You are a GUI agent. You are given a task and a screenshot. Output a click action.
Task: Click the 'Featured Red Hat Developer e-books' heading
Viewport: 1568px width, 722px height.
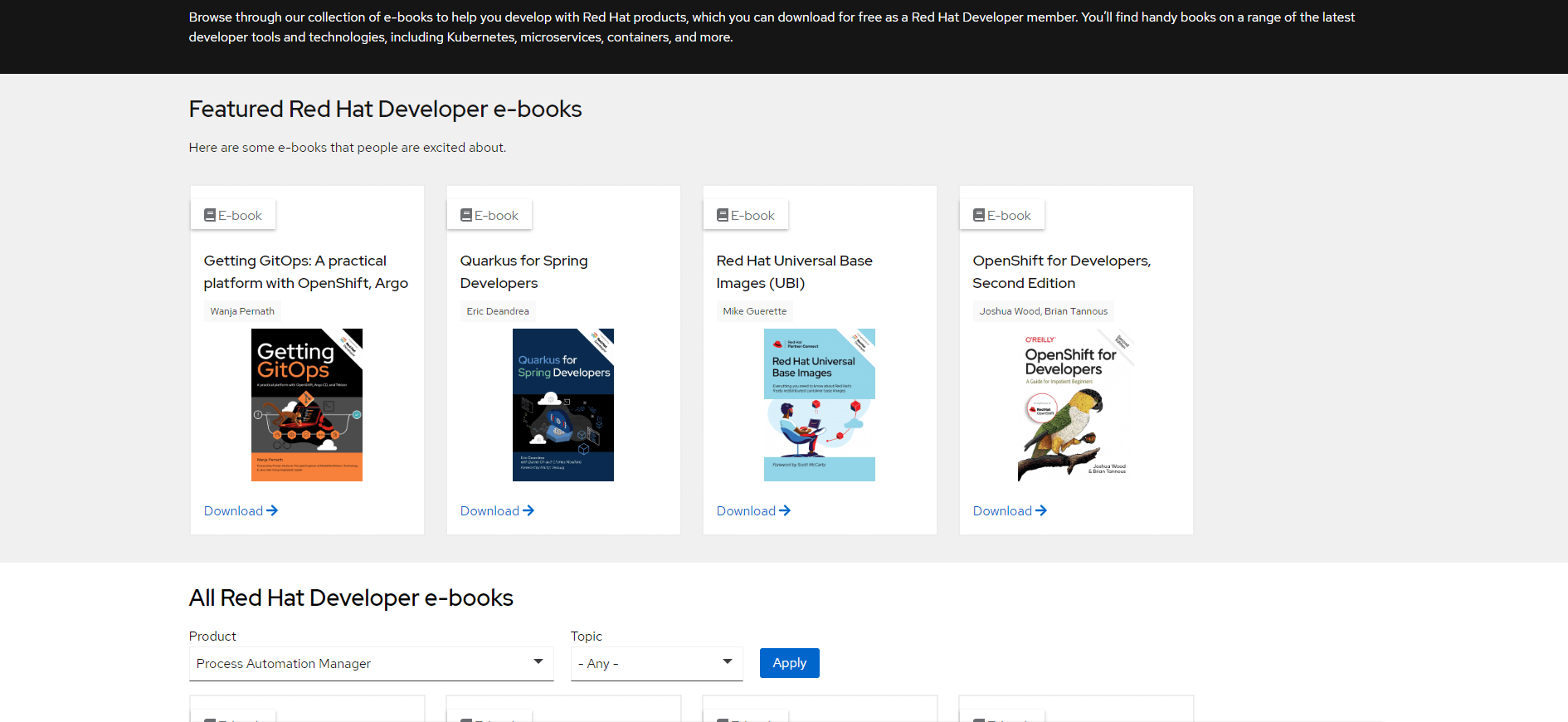click(x=385, y=110)
